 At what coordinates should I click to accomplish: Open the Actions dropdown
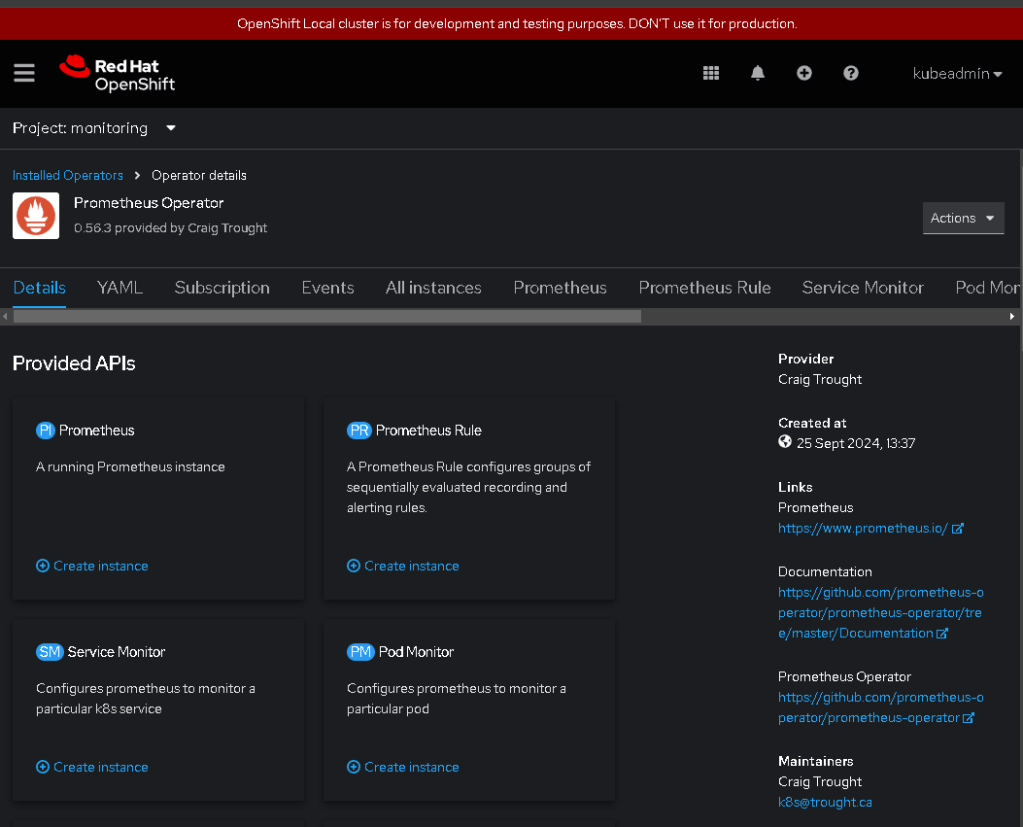pos(963,218)
